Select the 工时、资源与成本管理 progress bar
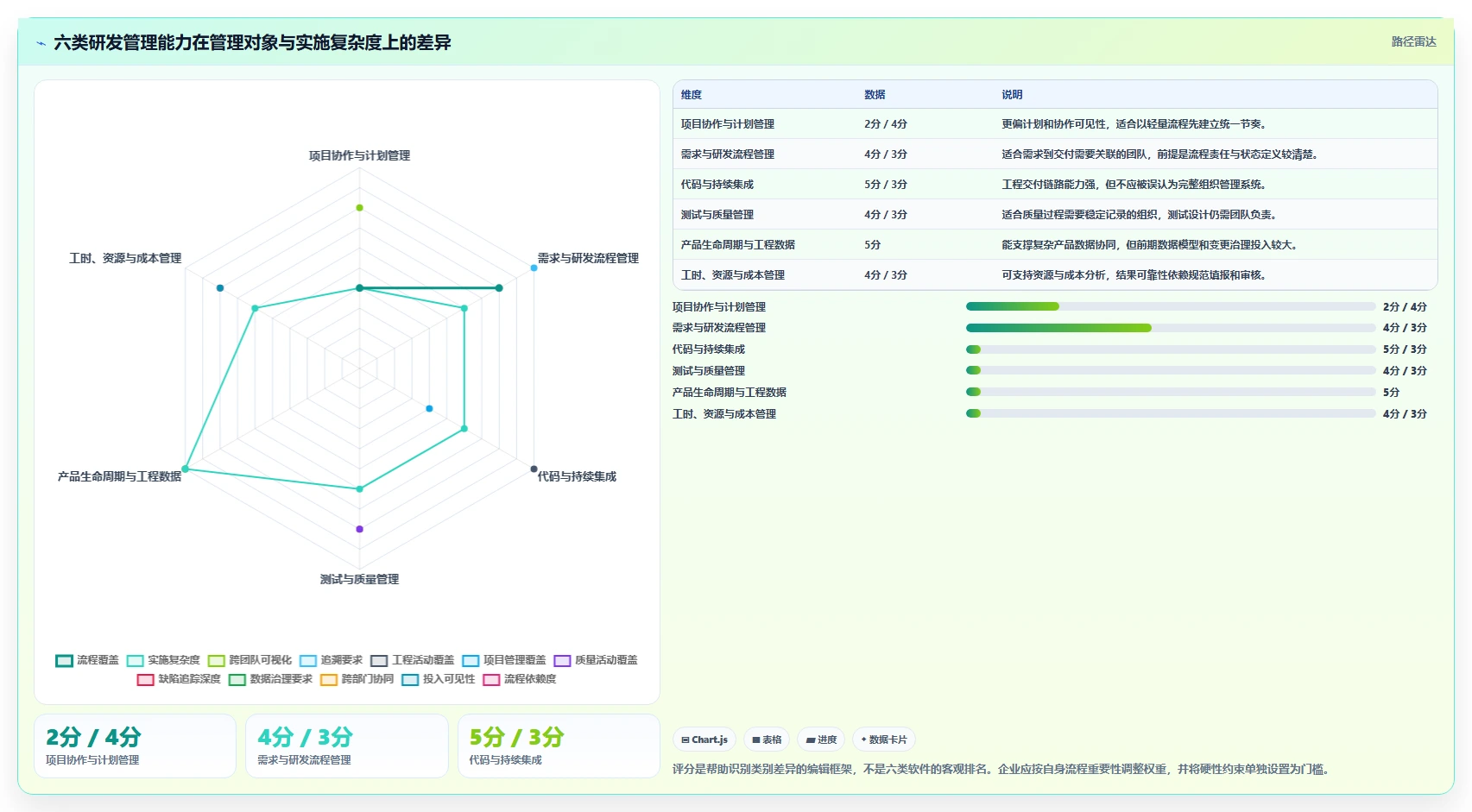The height and width of the screenshot is (812, 1472). pyautogui.click(x=1170, y=414)
